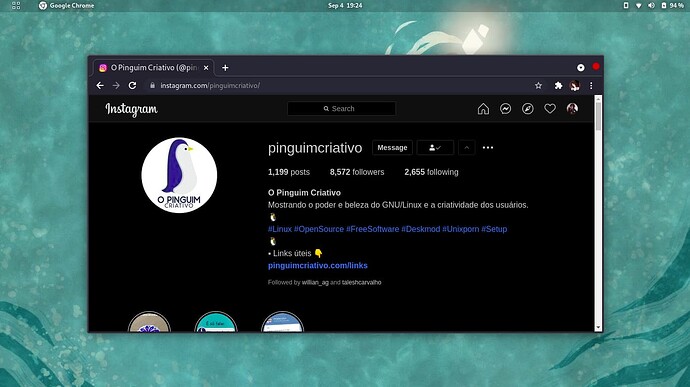Open follower willian_ag profile

(315, 283)
